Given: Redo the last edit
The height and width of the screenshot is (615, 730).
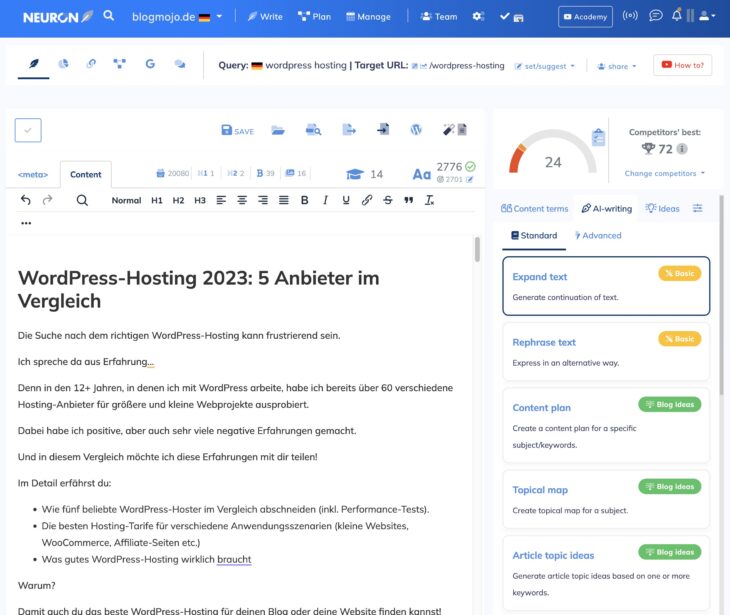Looking at the screenshot, I should point(47,200).
